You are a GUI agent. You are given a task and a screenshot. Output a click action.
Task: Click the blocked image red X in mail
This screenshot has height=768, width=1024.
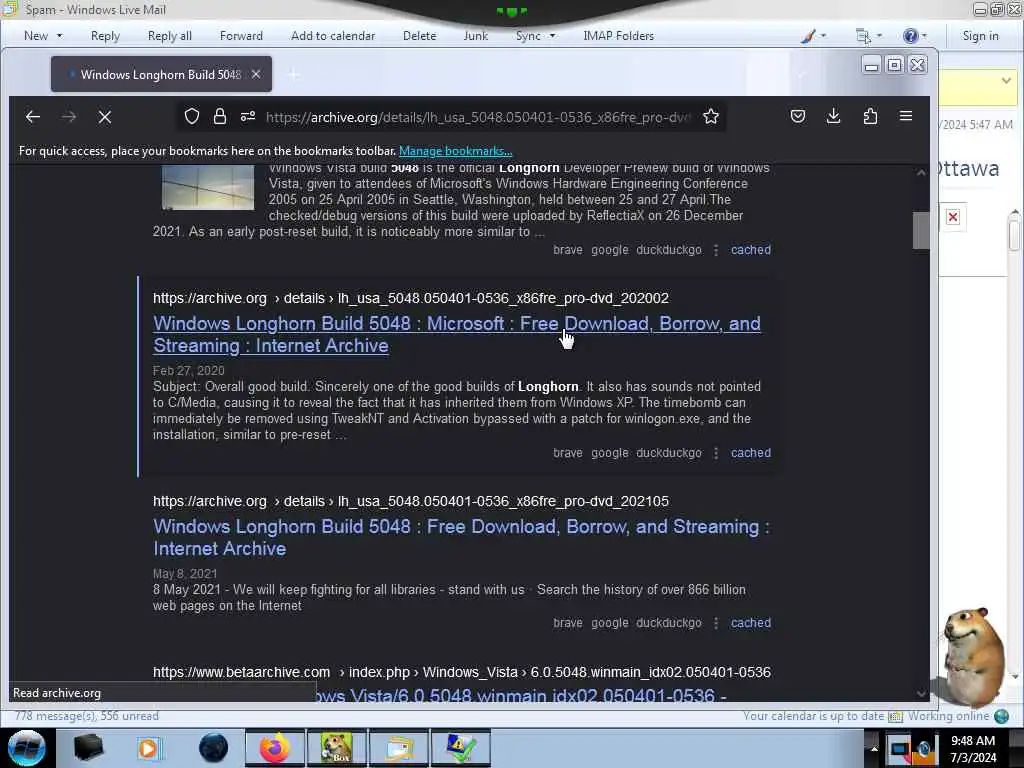pos(953,217)
